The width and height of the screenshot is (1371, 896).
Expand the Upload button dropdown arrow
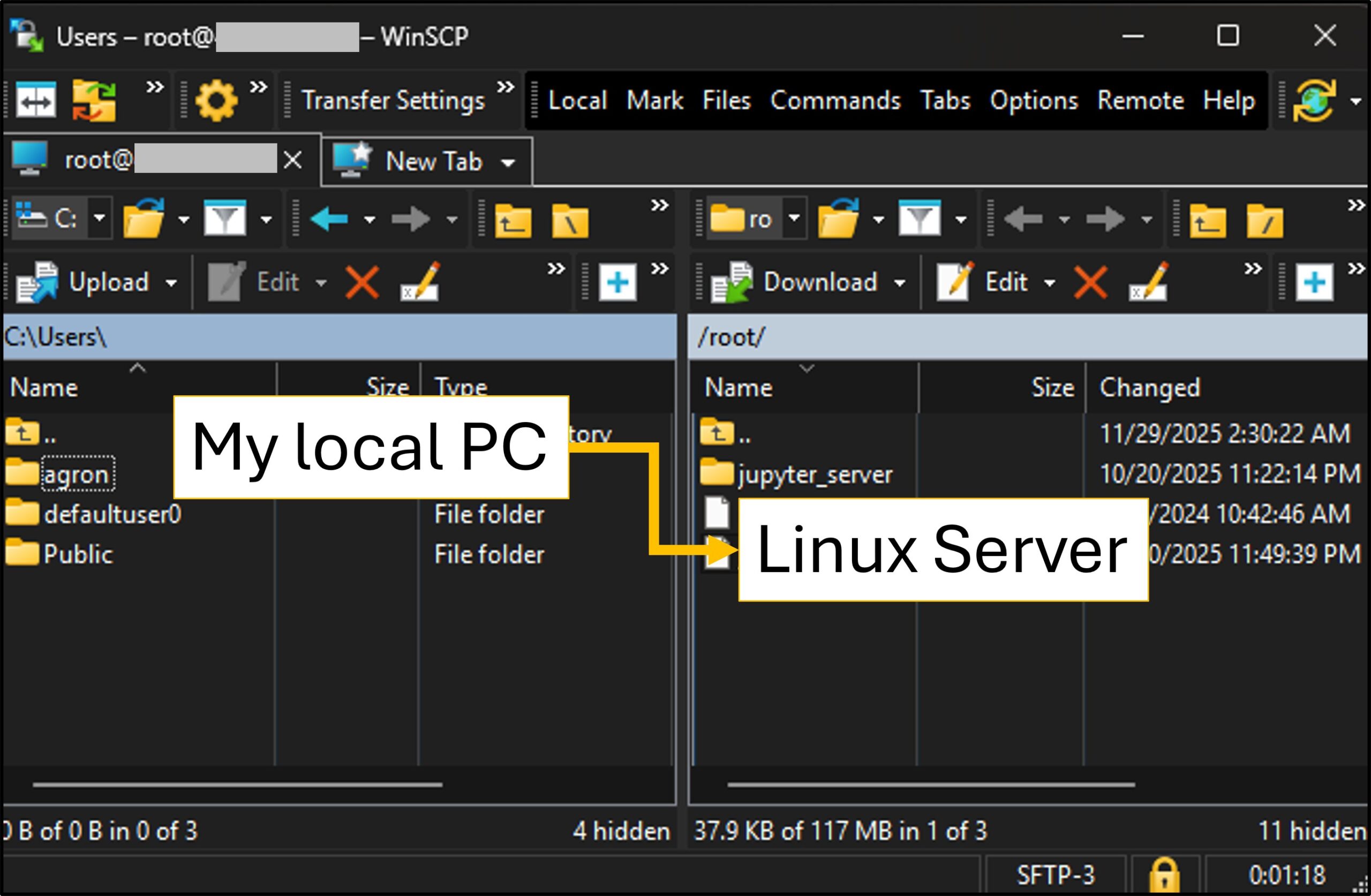pyautogui.click(x=171, y=283)
